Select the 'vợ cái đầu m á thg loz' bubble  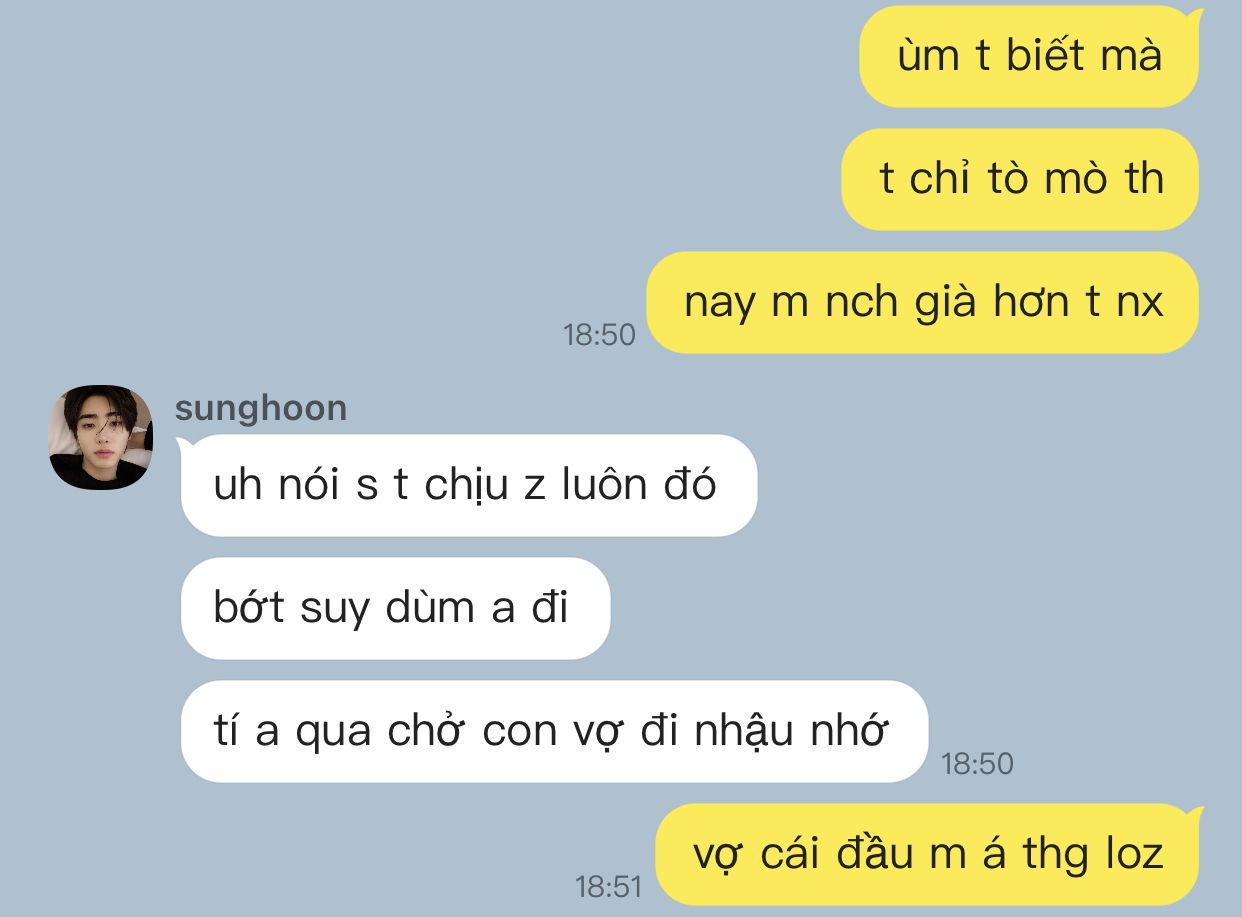point(927,854)
